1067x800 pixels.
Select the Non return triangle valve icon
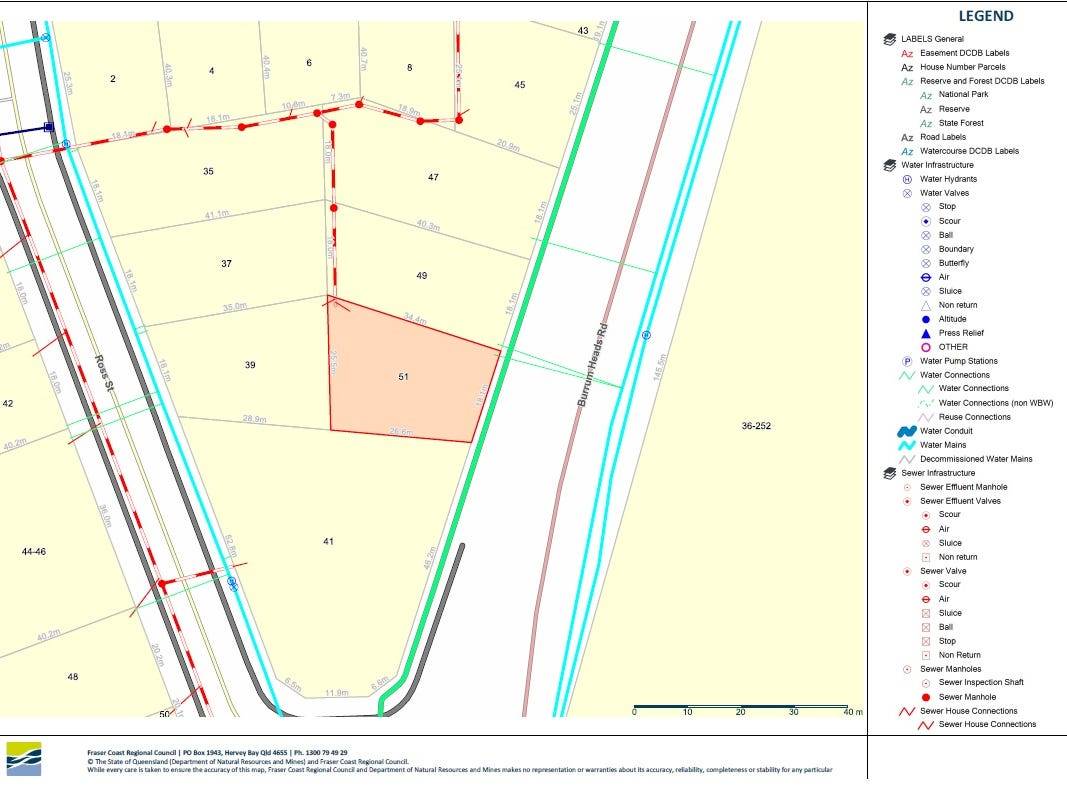point(926,305)
